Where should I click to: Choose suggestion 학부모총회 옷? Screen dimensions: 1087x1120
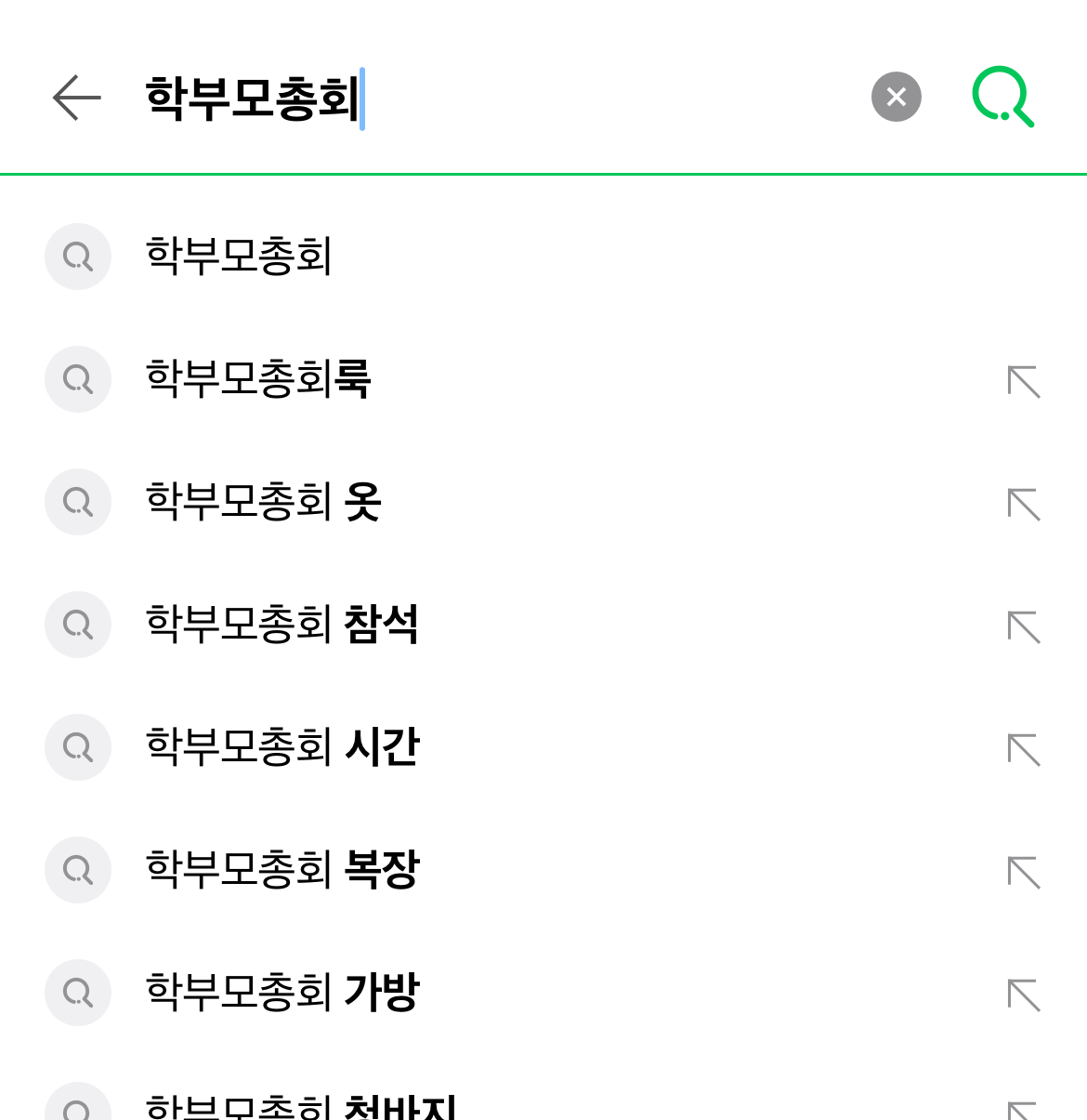point(543,502)
